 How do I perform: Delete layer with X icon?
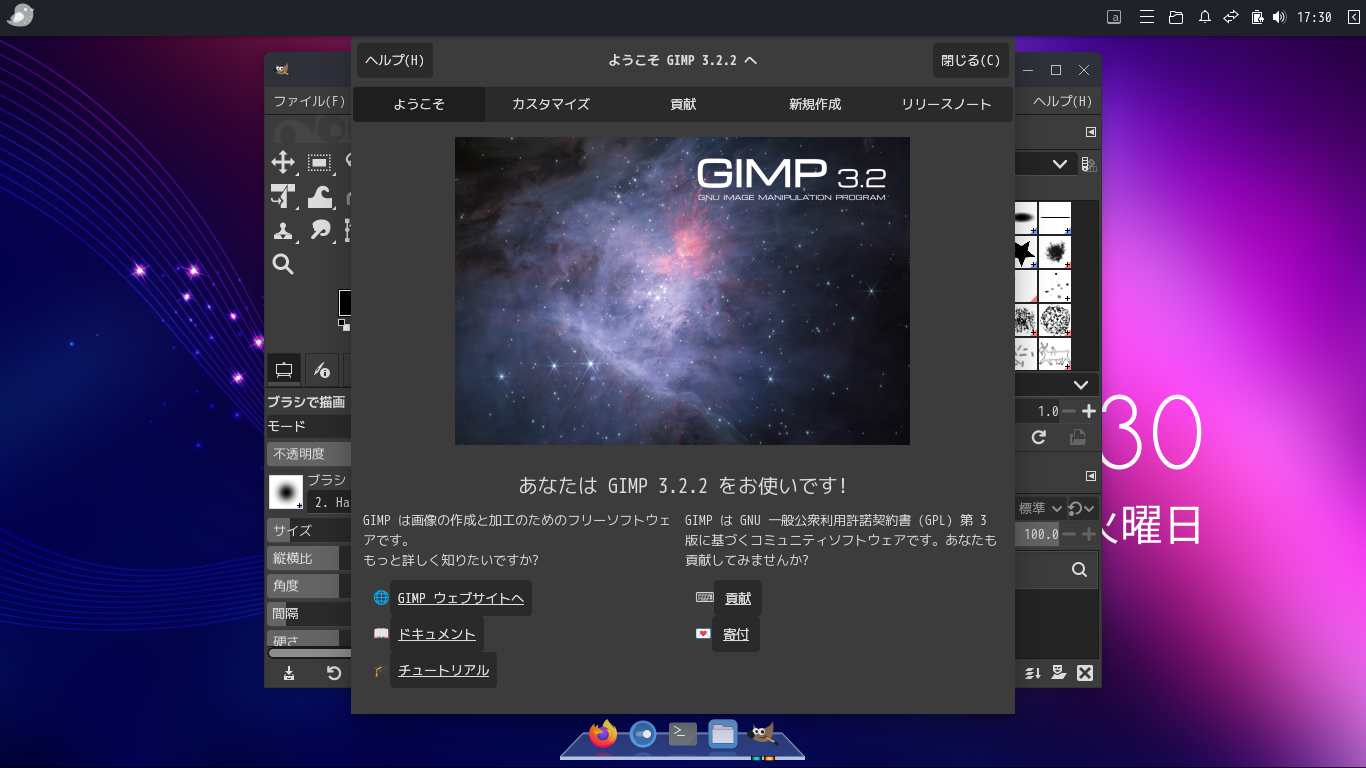tap(1085, 673)
